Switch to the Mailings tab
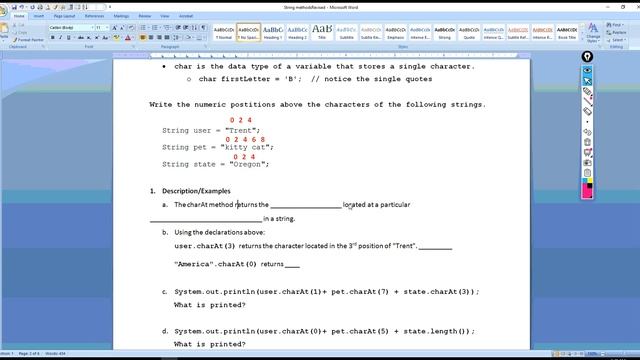Viewport: 640px width, 360px height. pos(121,16)
